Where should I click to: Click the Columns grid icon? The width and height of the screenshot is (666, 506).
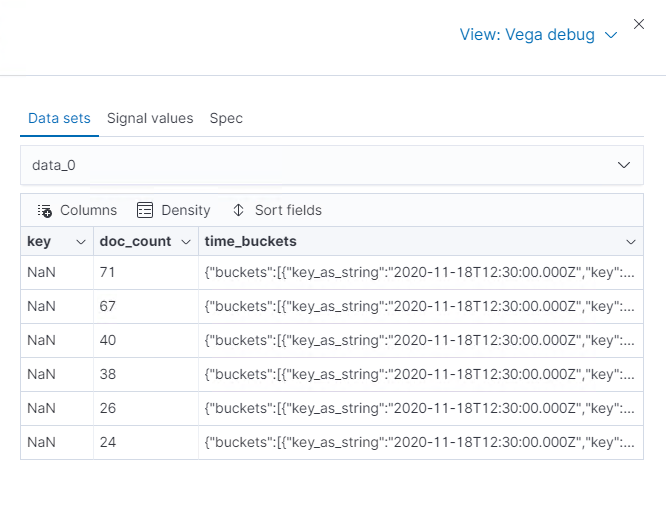[x=45, y=210]
